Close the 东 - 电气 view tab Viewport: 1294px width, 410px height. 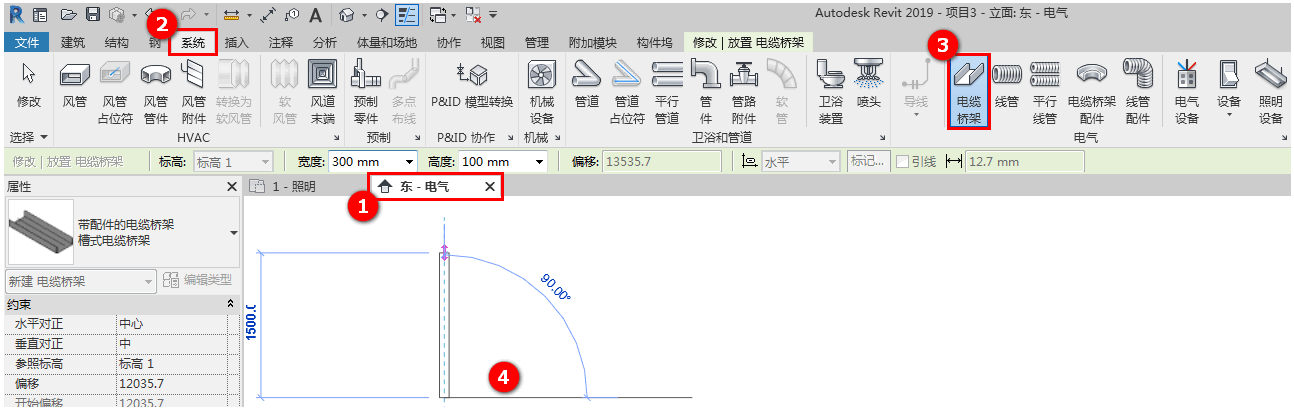coord(489,186)
